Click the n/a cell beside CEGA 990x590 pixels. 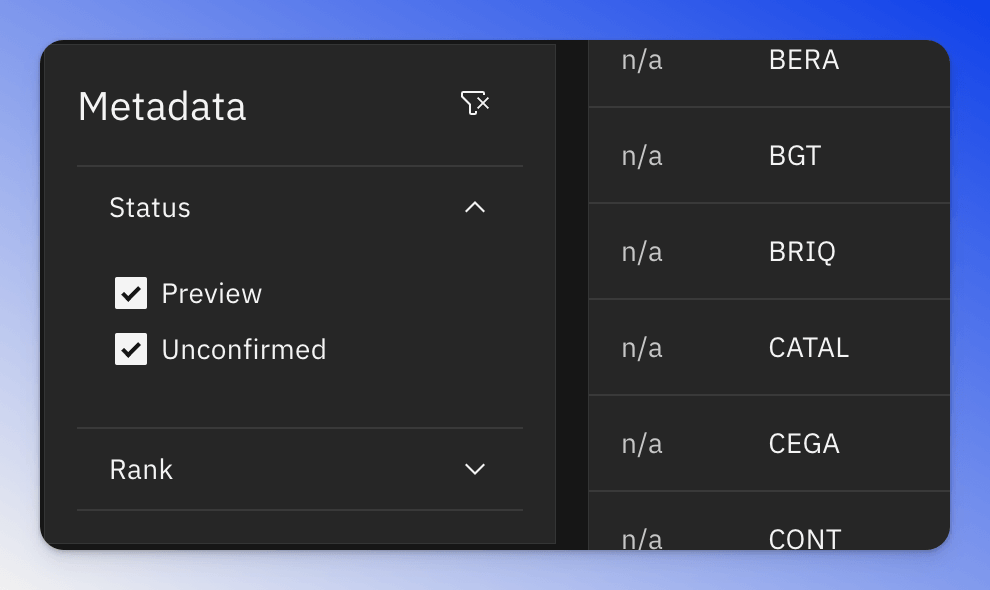(x=642, y=444)
